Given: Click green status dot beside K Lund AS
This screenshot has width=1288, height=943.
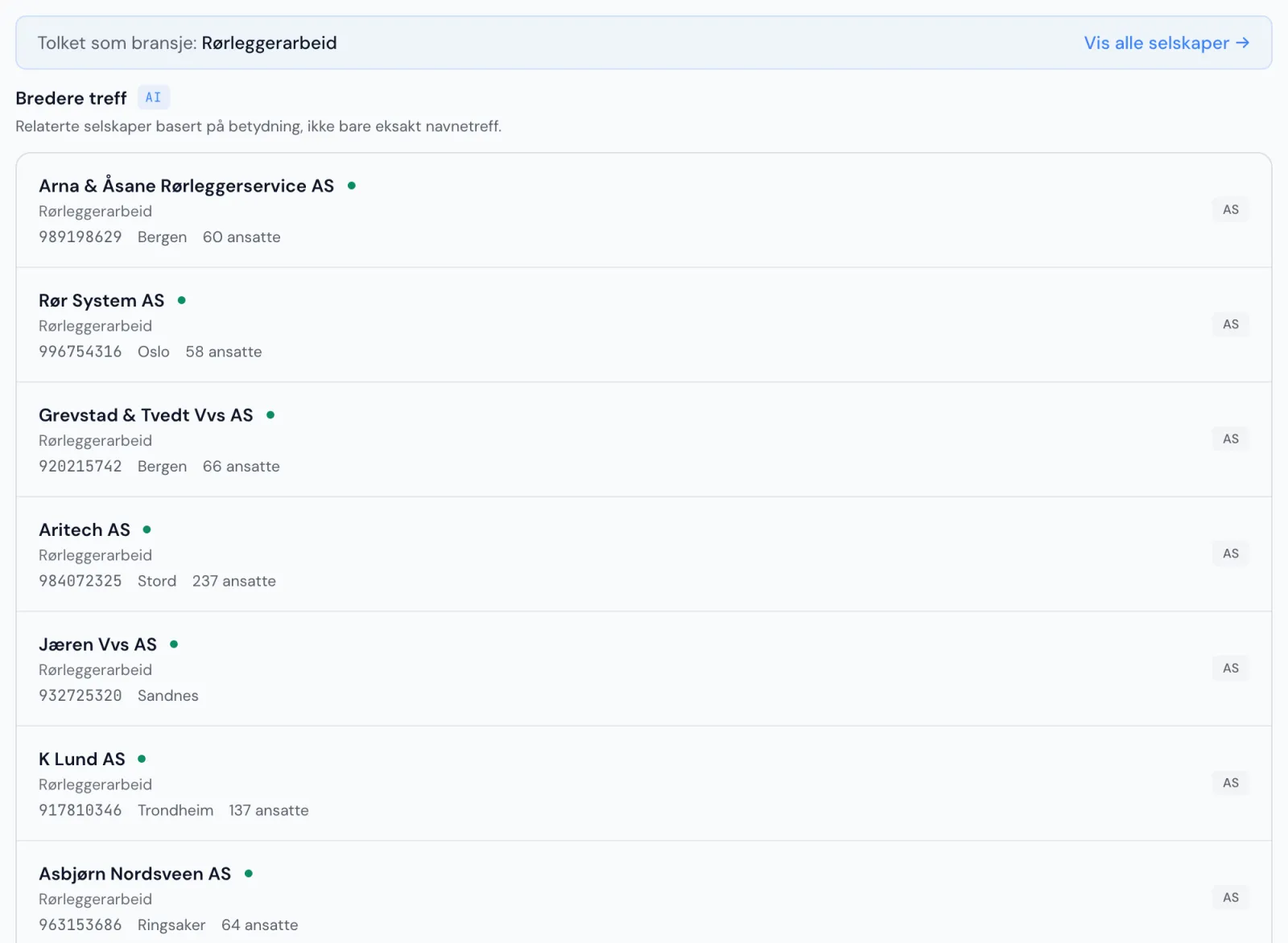Looking at the screenshot, I should pyautogui.click(x=142, y=759).
